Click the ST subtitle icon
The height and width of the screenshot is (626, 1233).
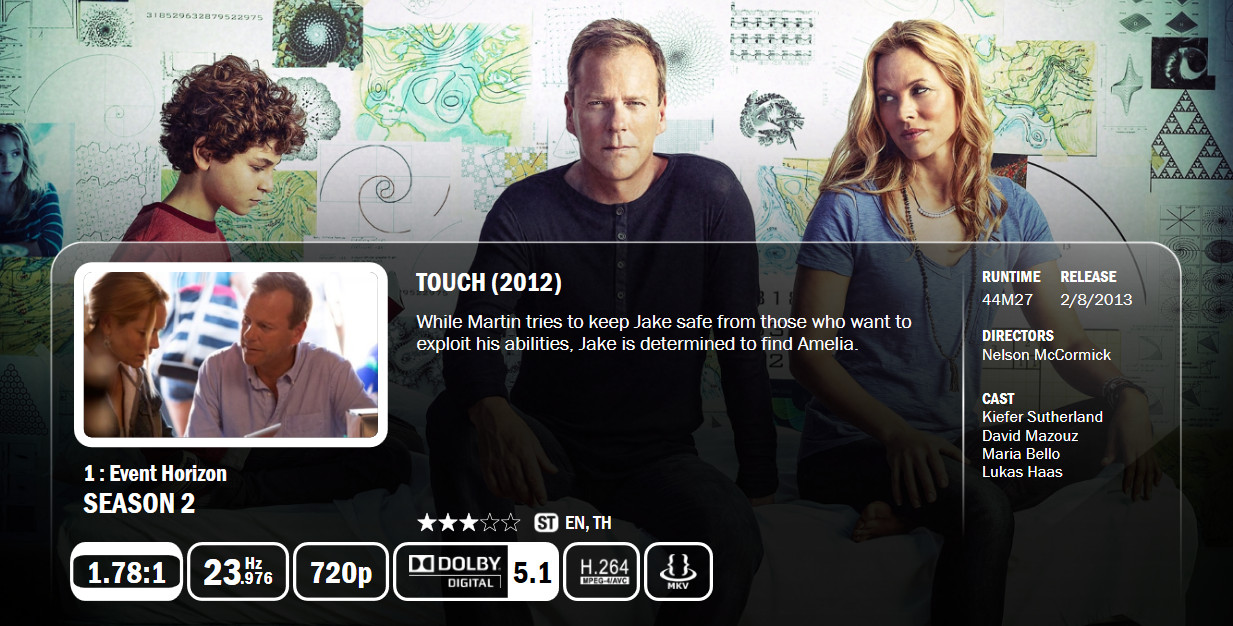pyautogui.click(x=545, y=523)
